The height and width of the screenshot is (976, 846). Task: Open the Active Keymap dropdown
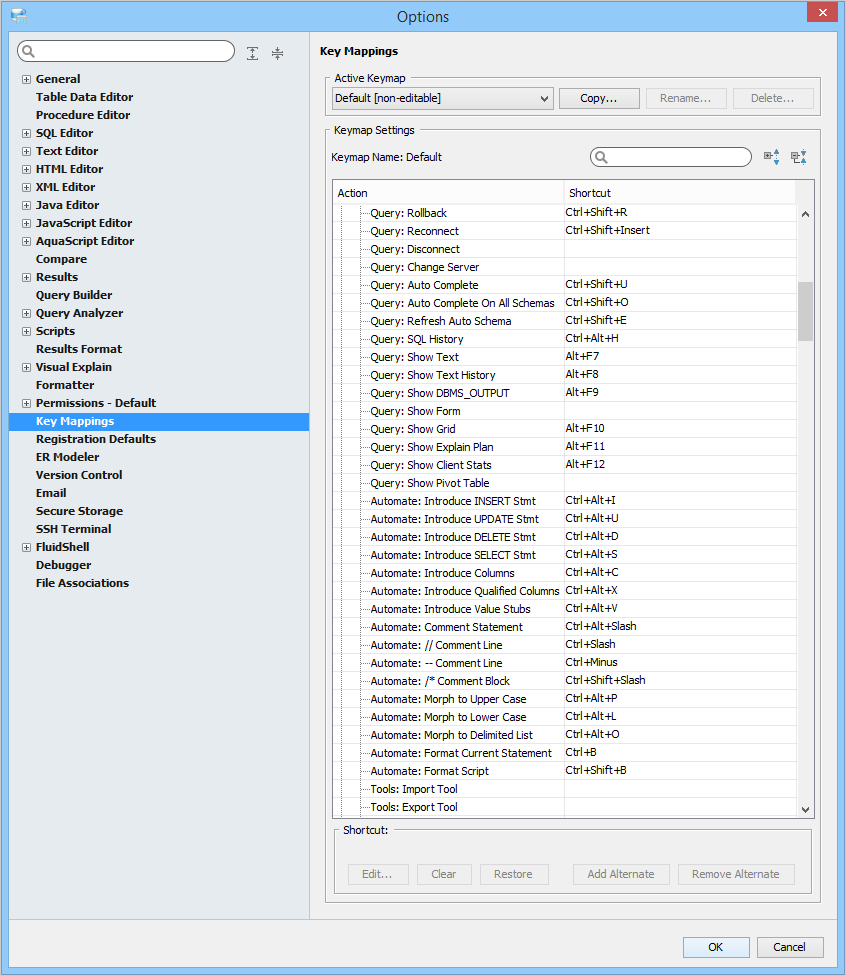coord(443,98)
